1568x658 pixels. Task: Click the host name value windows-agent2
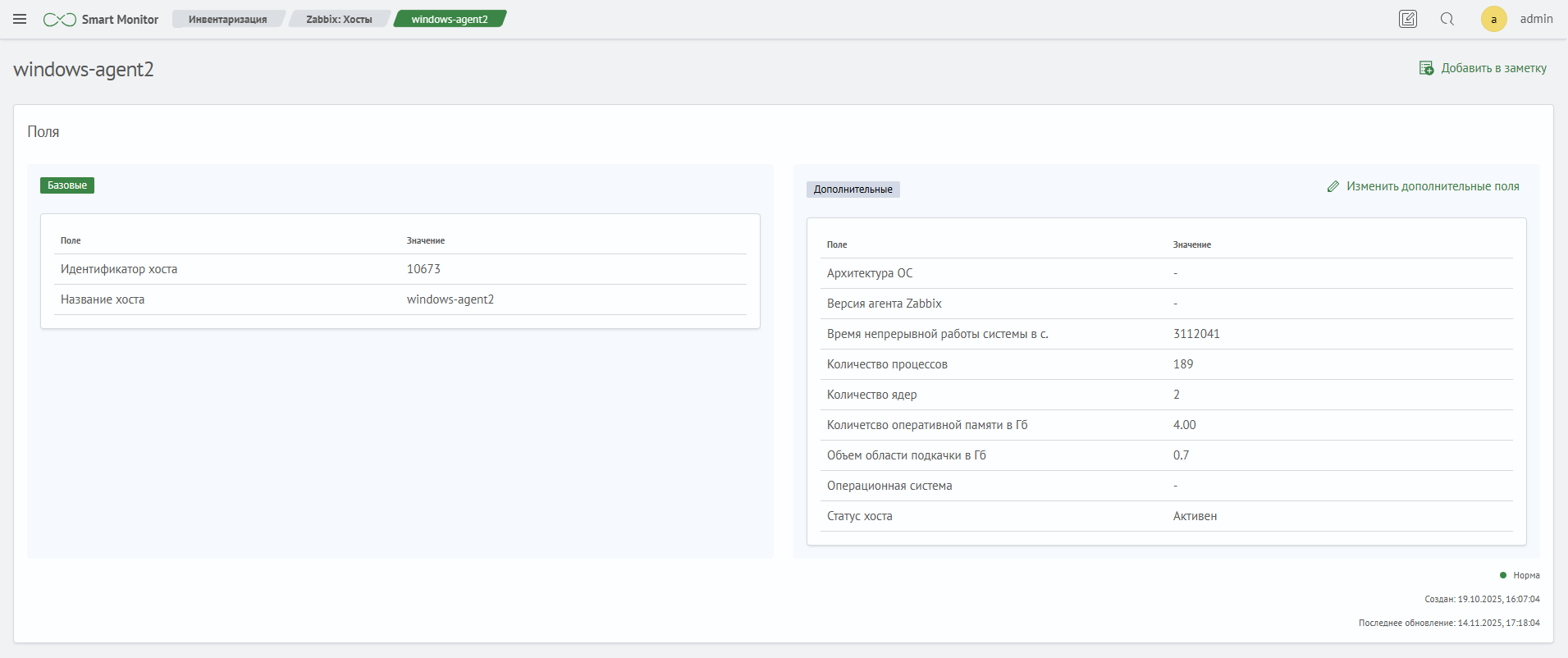pos(450,299)
